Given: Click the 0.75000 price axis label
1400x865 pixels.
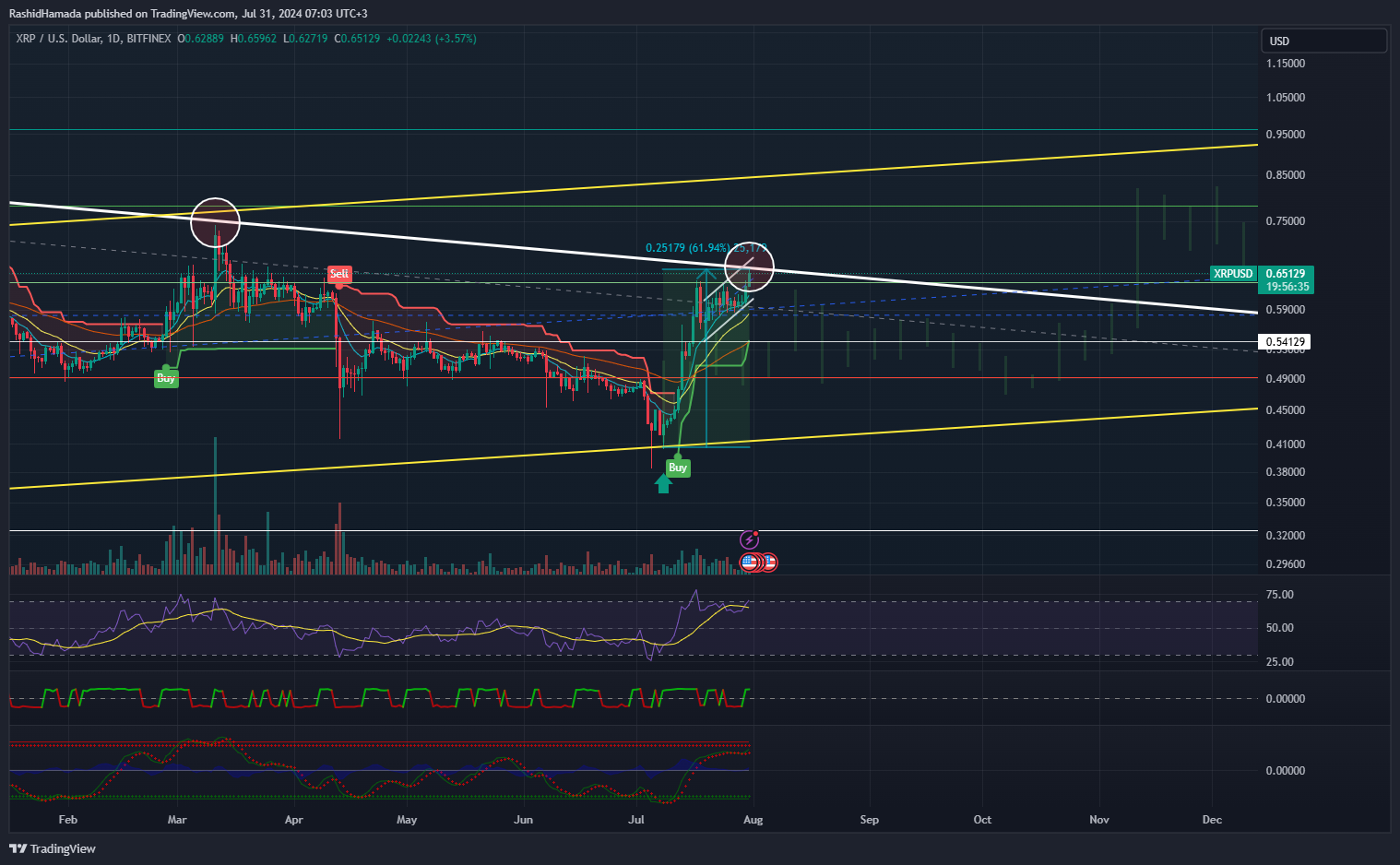Looking at the screenshot, I should pyautogui.click(x=1286, y=221).
